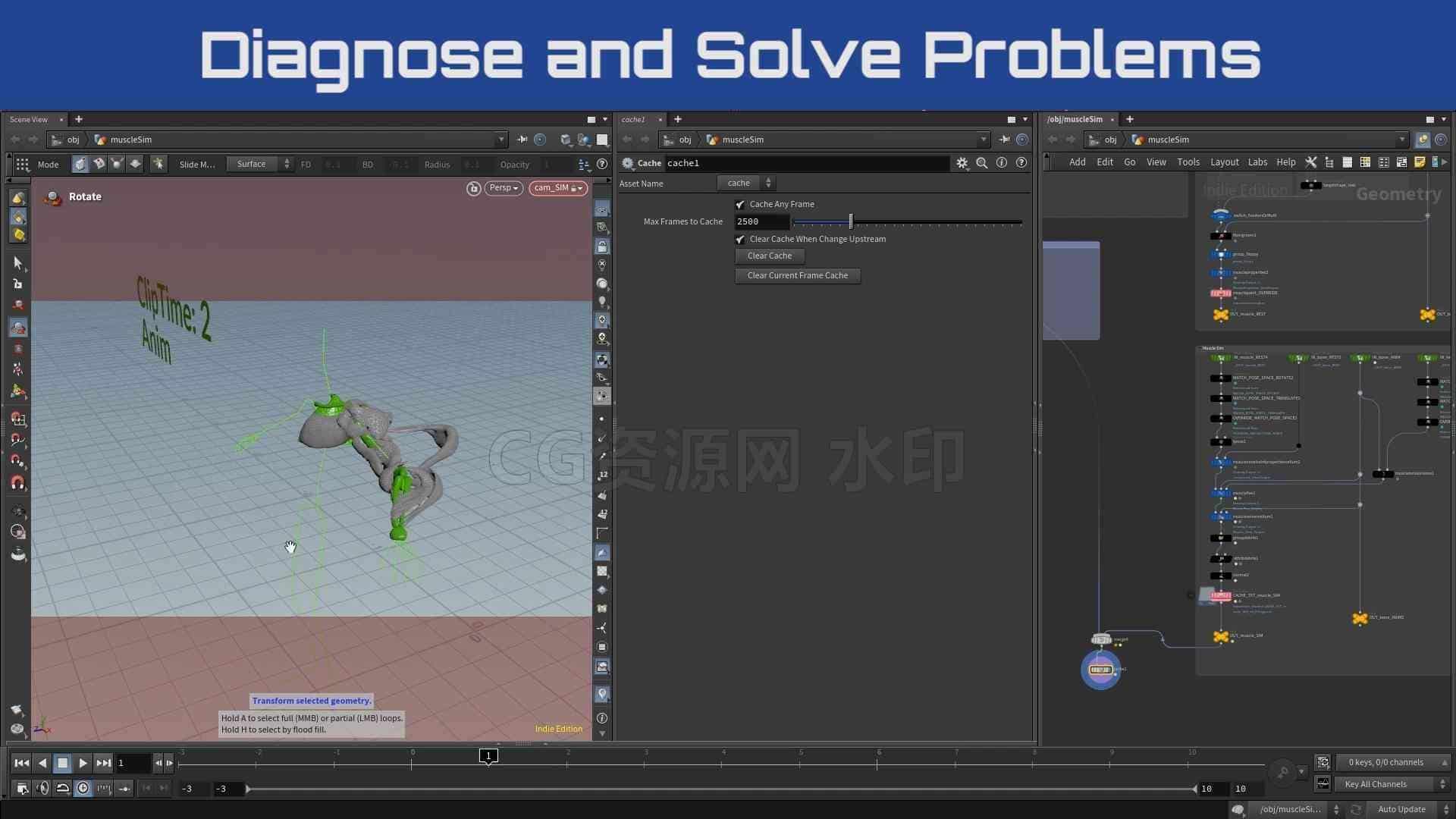Select the OUT_muscle_SIM node in network
The height and width of the screenshot is (819, 1456).
click(x=1220, y=637)
